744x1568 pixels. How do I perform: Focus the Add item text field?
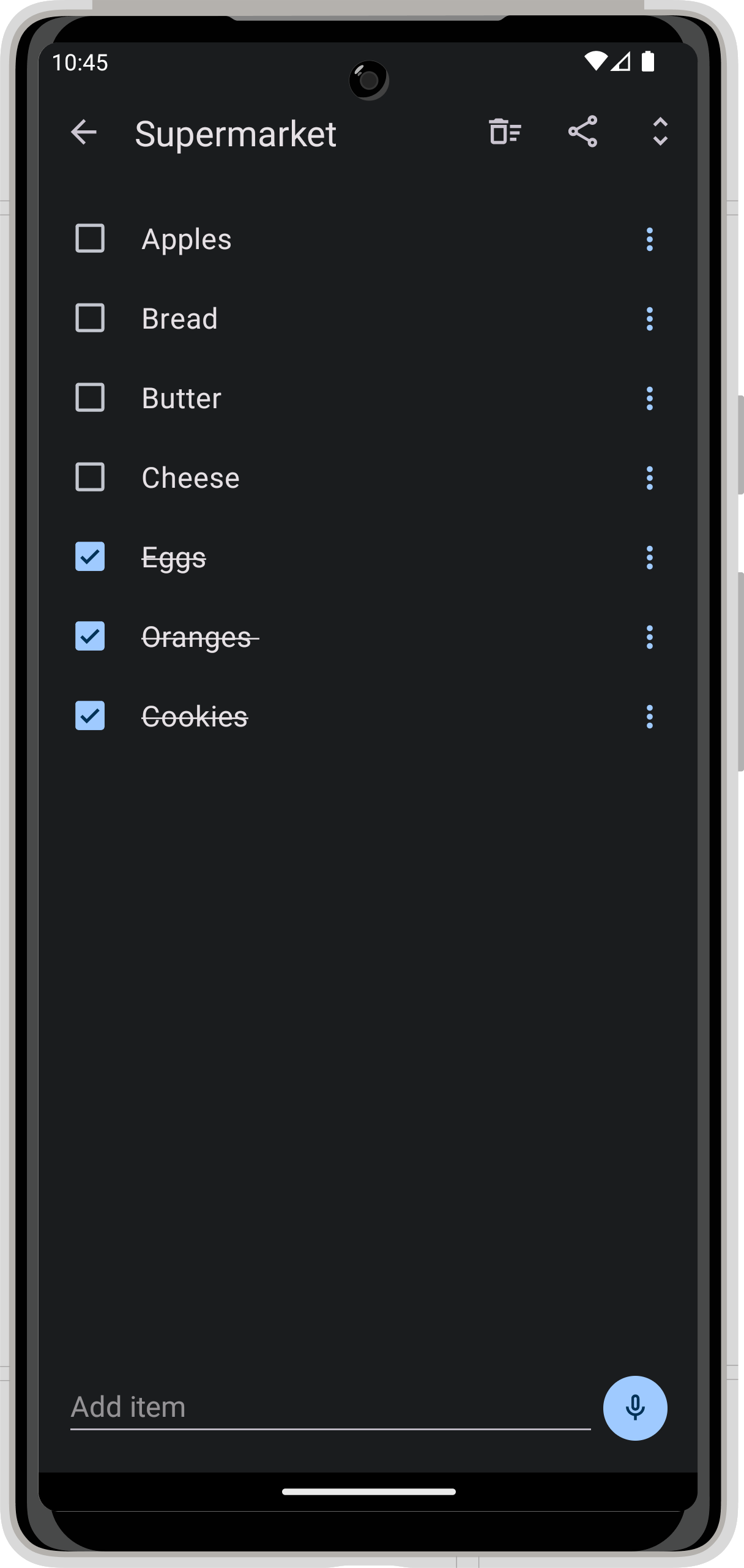[x=330, y=1408]
